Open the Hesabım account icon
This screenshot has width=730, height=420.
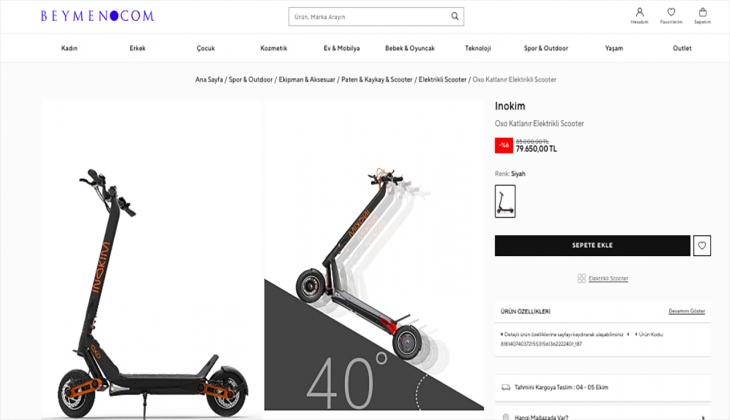point(639,15)
